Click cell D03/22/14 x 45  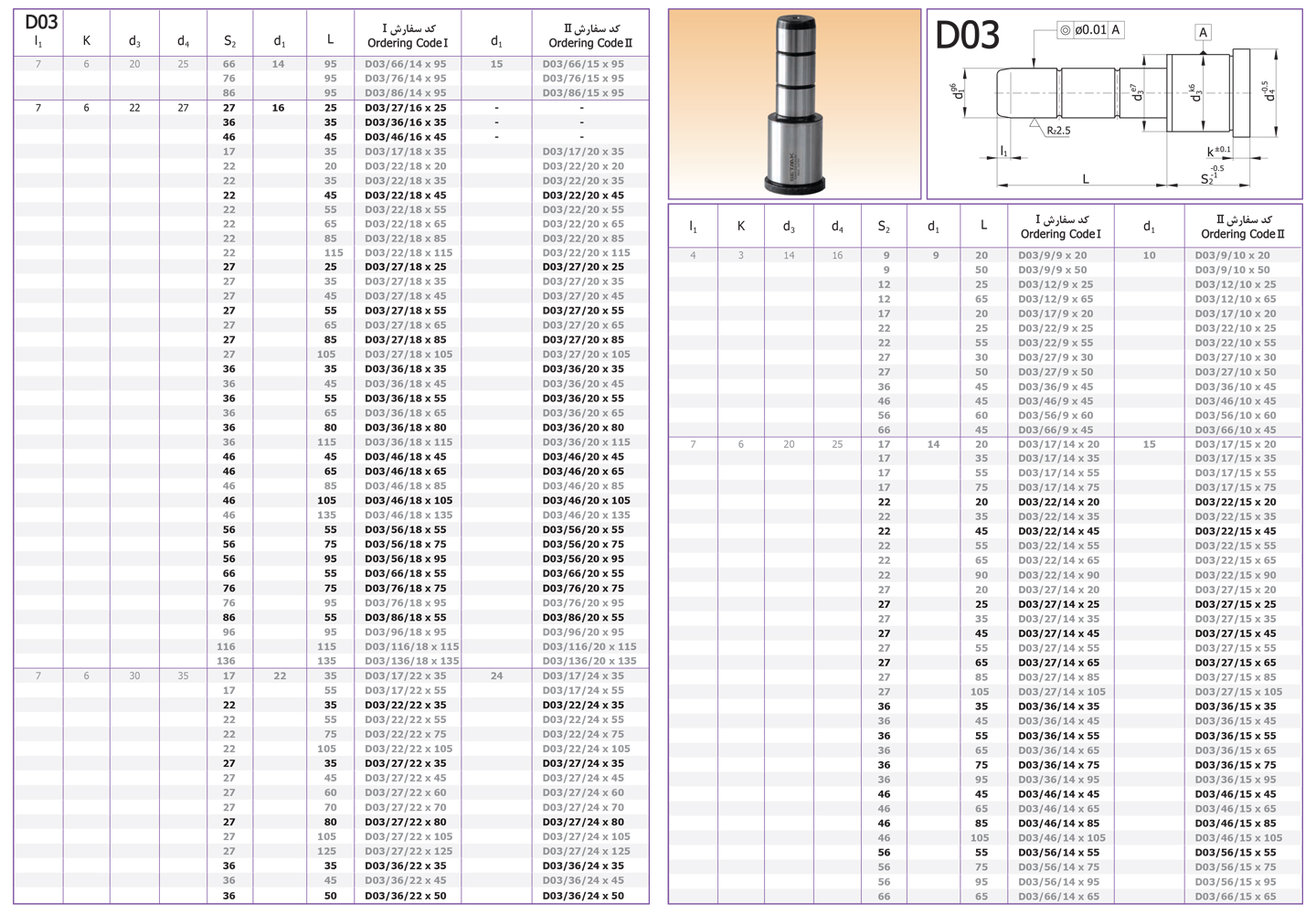[1059, 532]
